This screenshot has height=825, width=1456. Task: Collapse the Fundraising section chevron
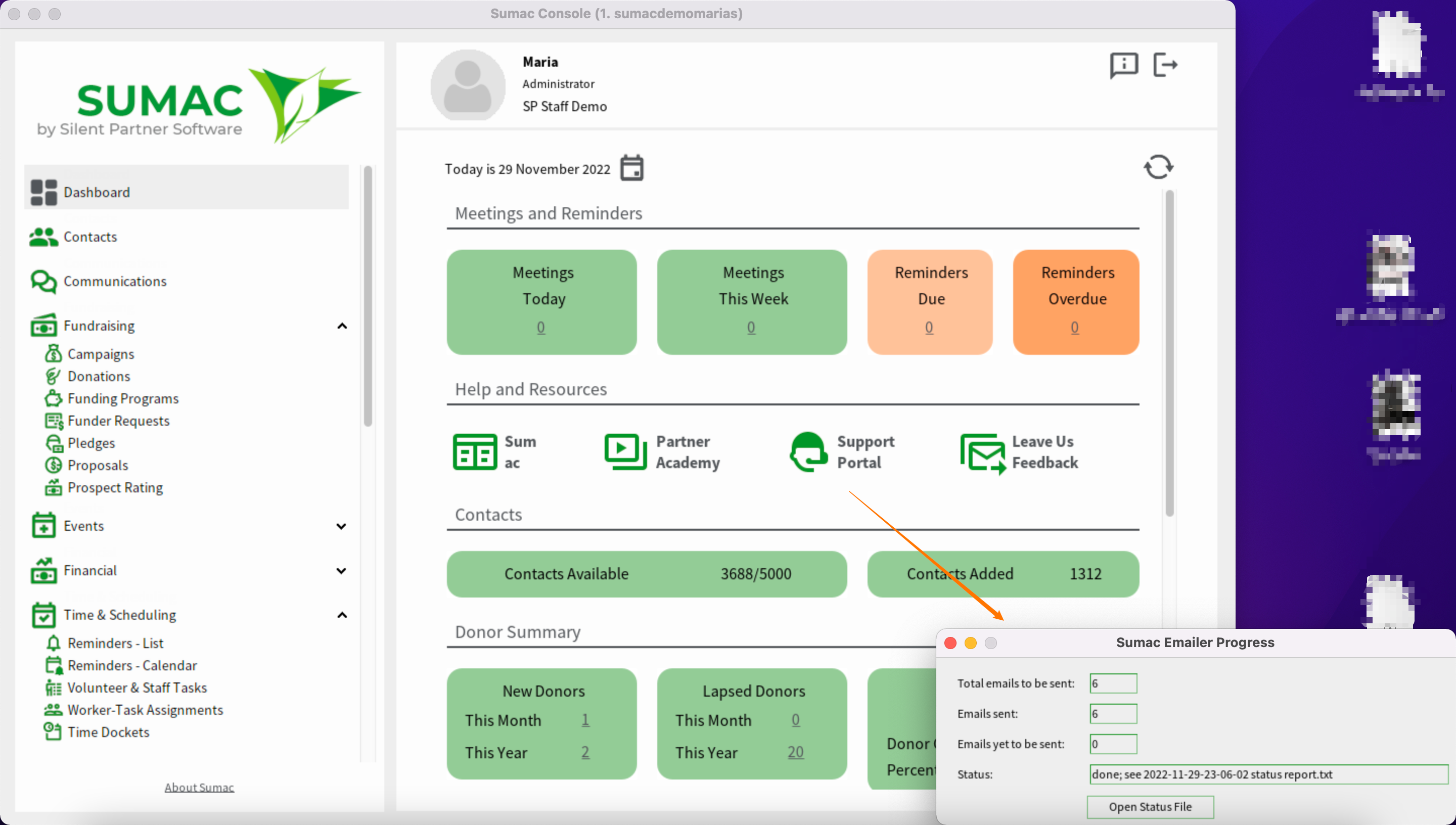click(x=342, y=326)
